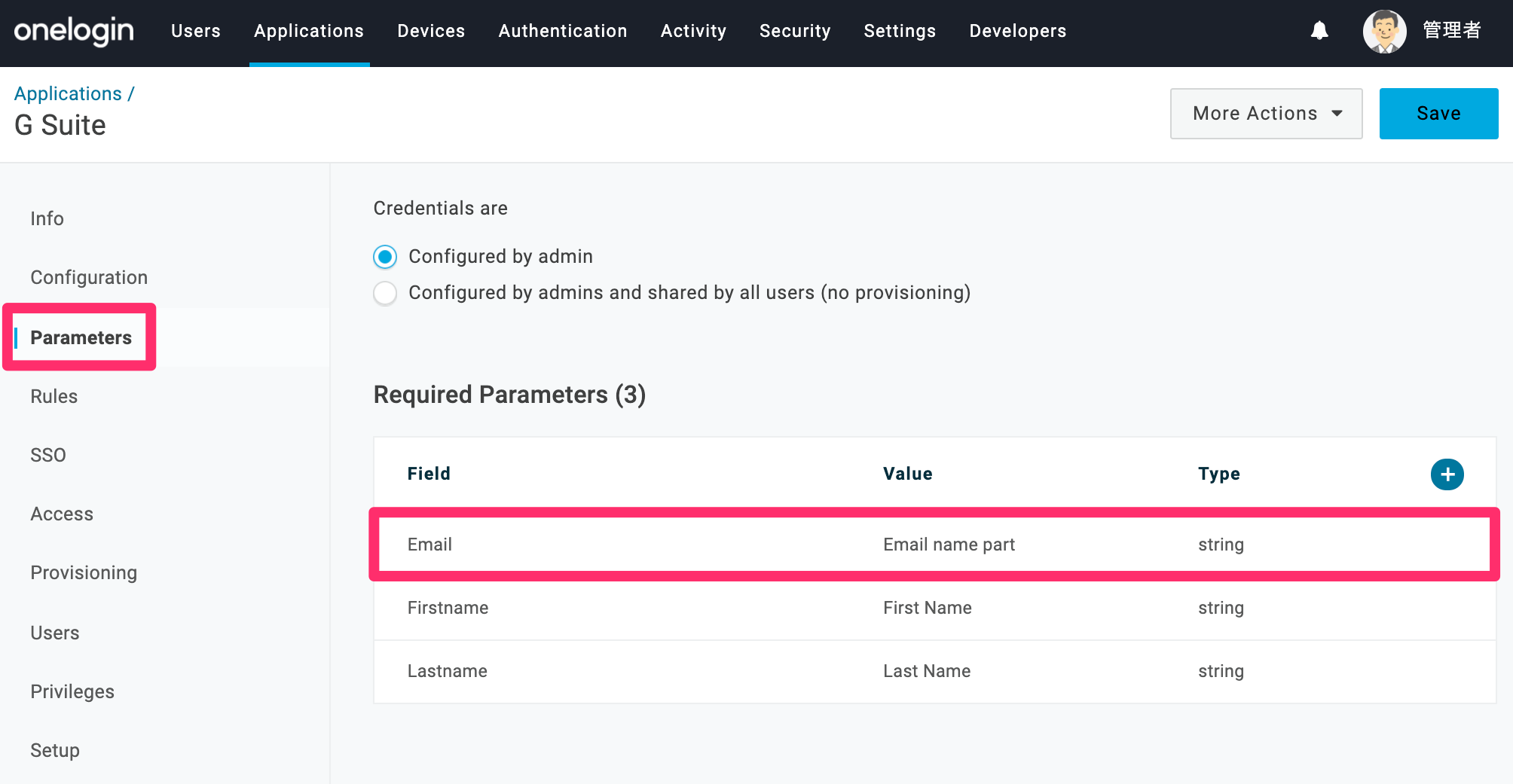Select 'Configured by admins and shared' option

pyautogui.click(x=385, y=293)
